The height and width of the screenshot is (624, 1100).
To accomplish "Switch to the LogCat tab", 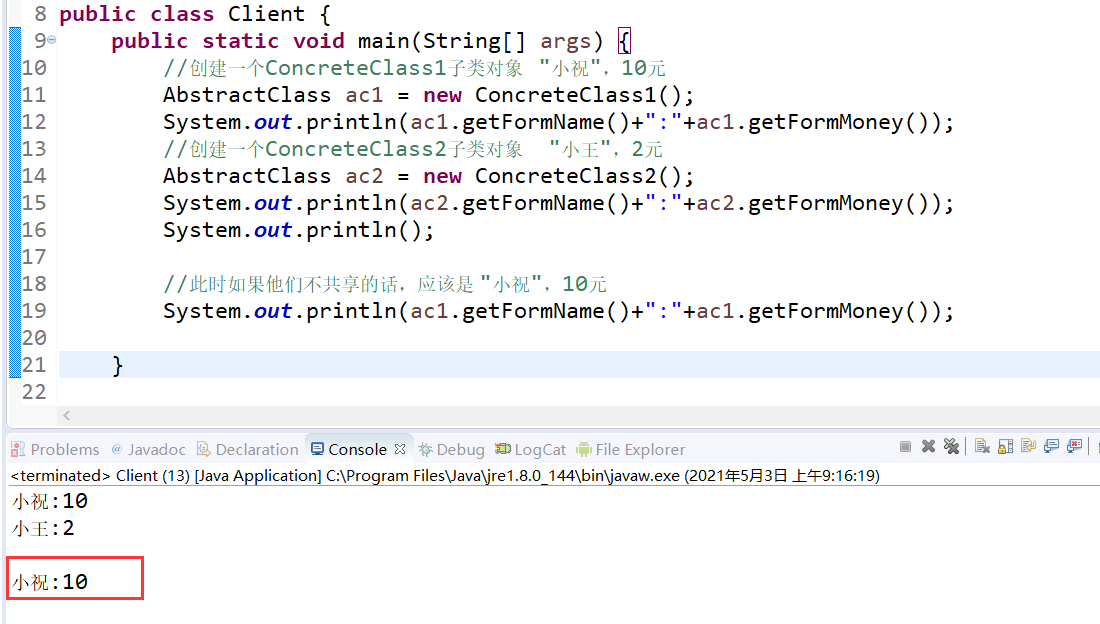I will coord(530,449).
